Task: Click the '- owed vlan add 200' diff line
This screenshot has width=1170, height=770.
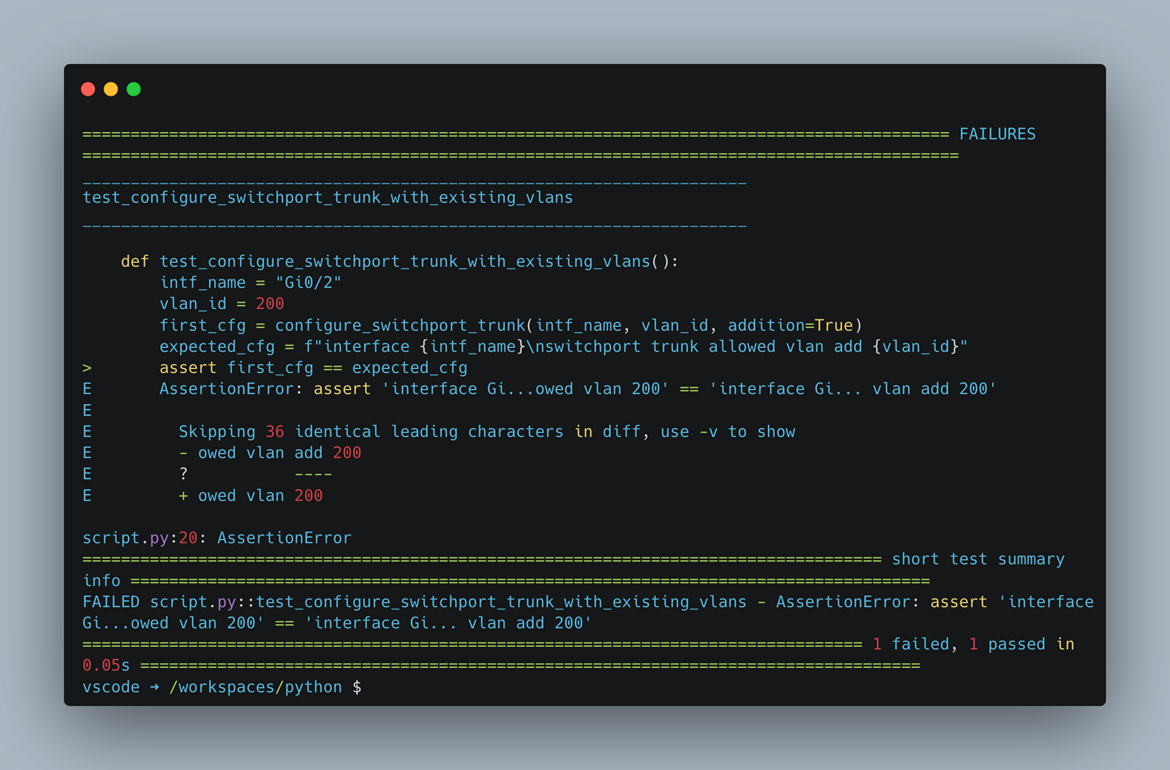Action: [269, 453]
